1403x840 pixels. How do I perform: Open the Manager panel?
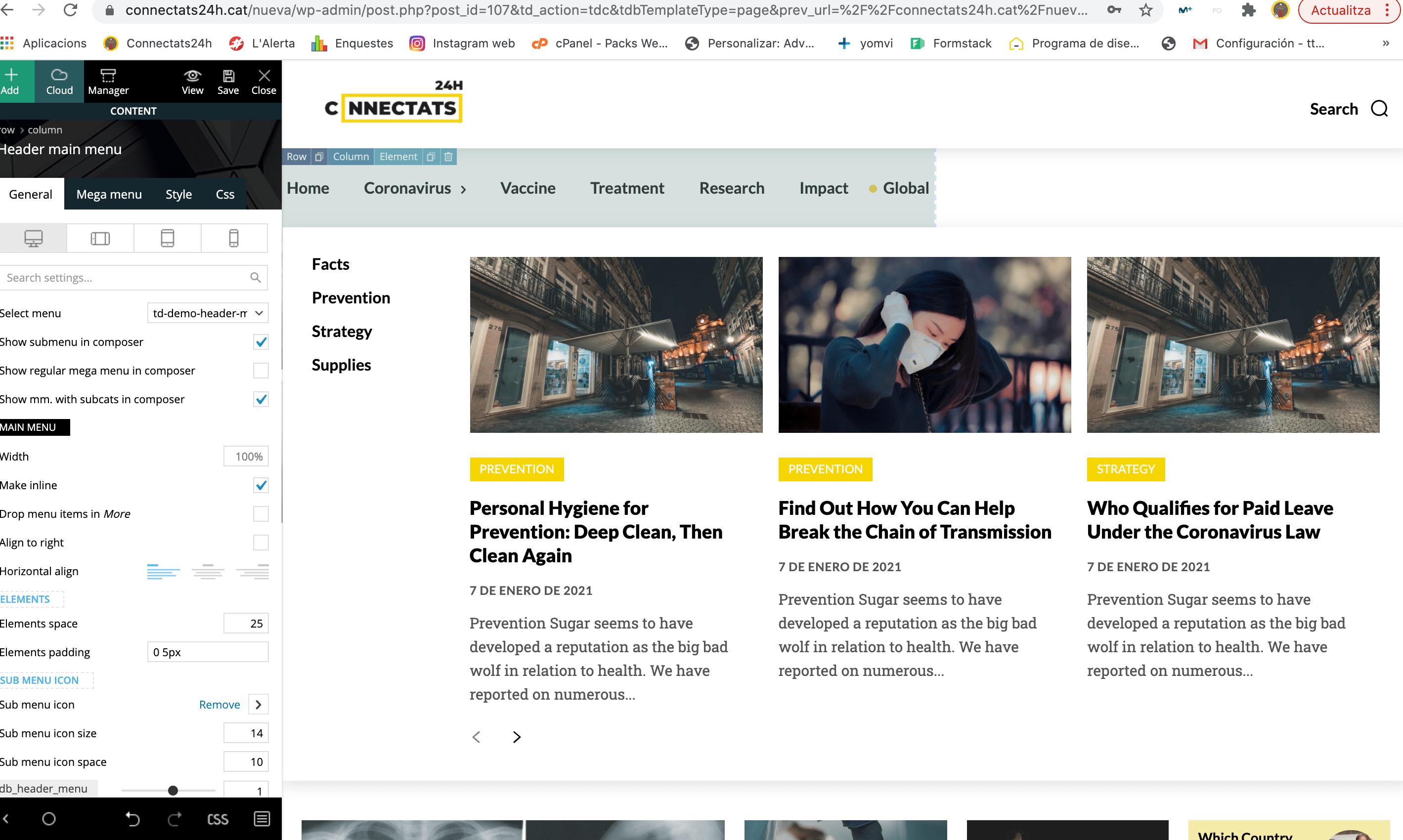click(108, 82)
